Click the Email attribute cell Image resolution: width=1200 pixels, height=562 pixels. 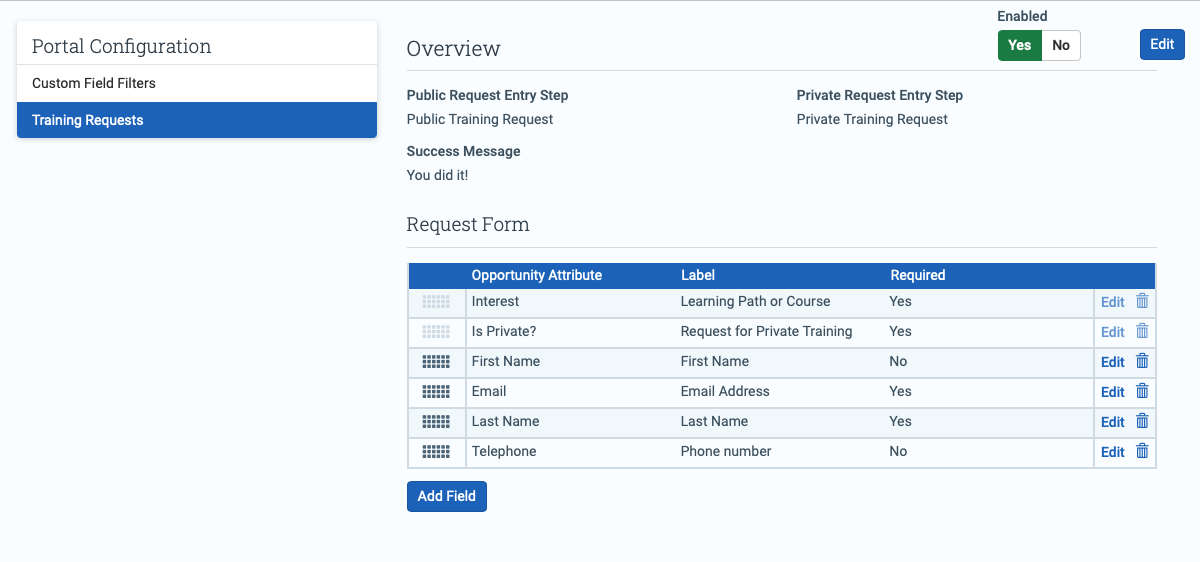click(x=489, y=391)
